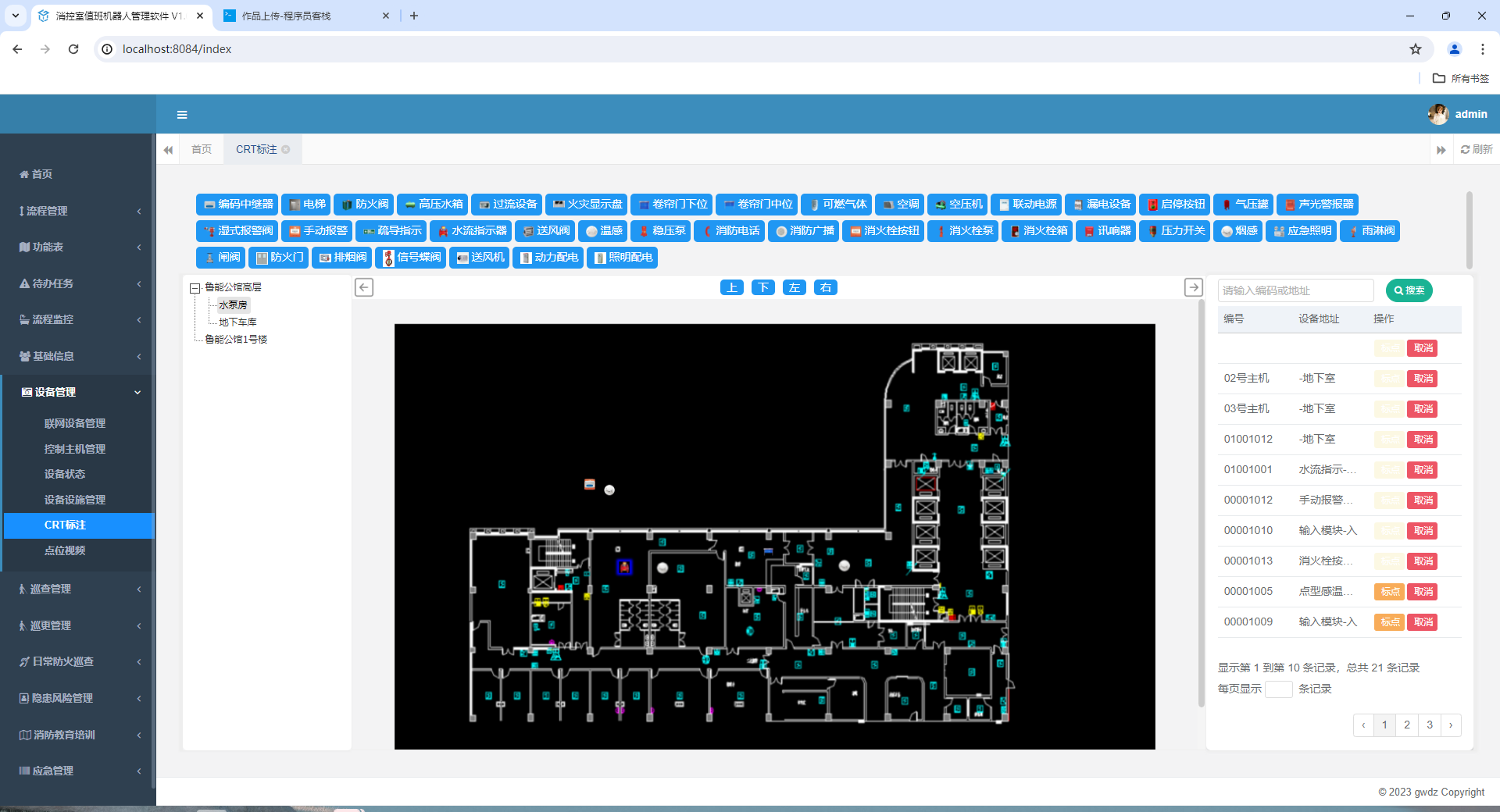Collapse the 设备管理 sidebar menu

(78, 392)
